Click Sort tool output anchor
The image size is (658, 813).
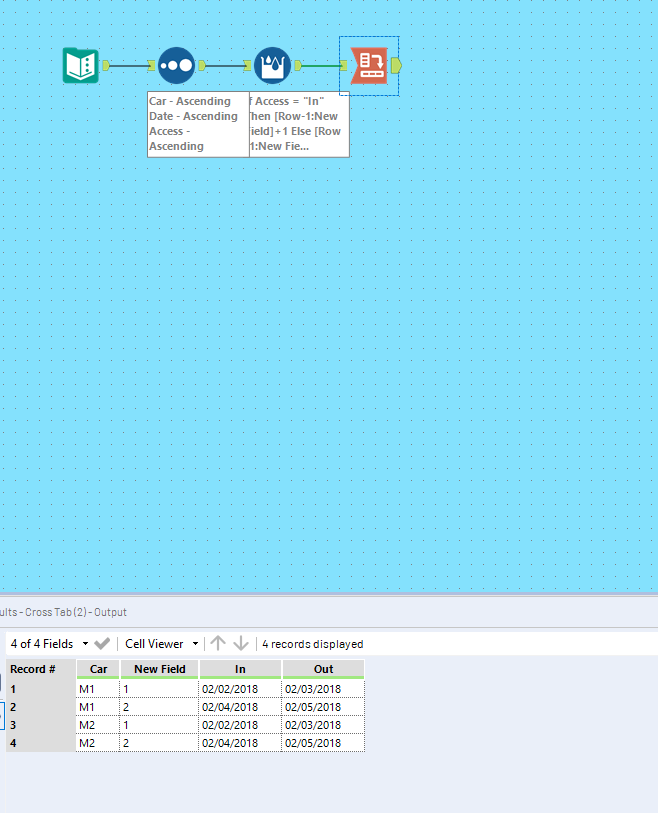202,65
